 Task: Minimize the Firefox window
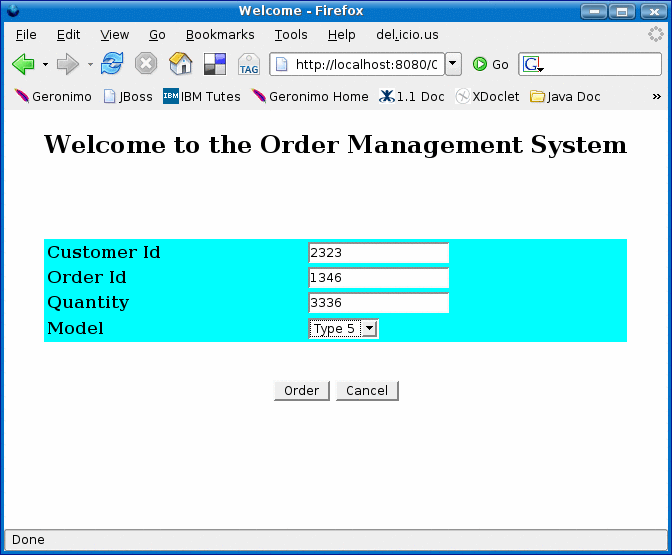(x=594, y=12)
